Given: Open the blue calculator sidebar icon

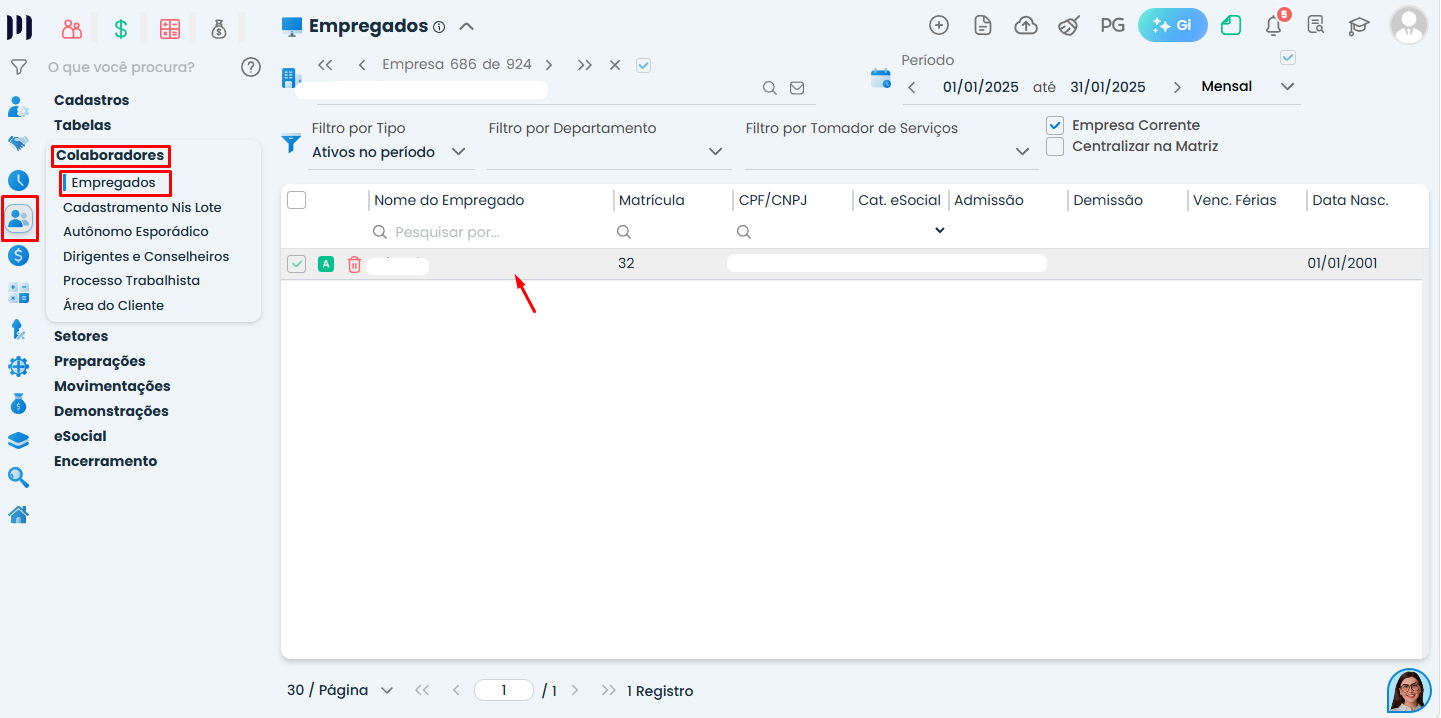Looking at the screenshot, I should point(18,293).
